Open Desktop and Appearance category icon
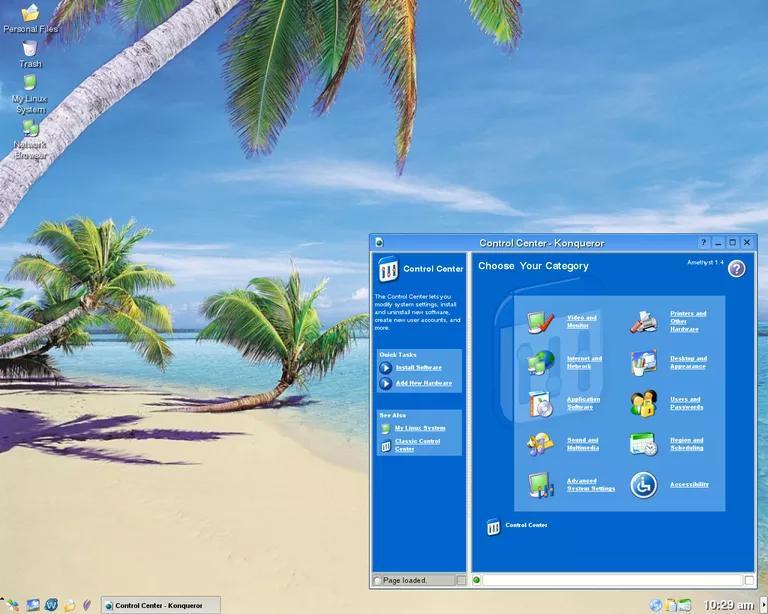 click(x=644, y=362)
